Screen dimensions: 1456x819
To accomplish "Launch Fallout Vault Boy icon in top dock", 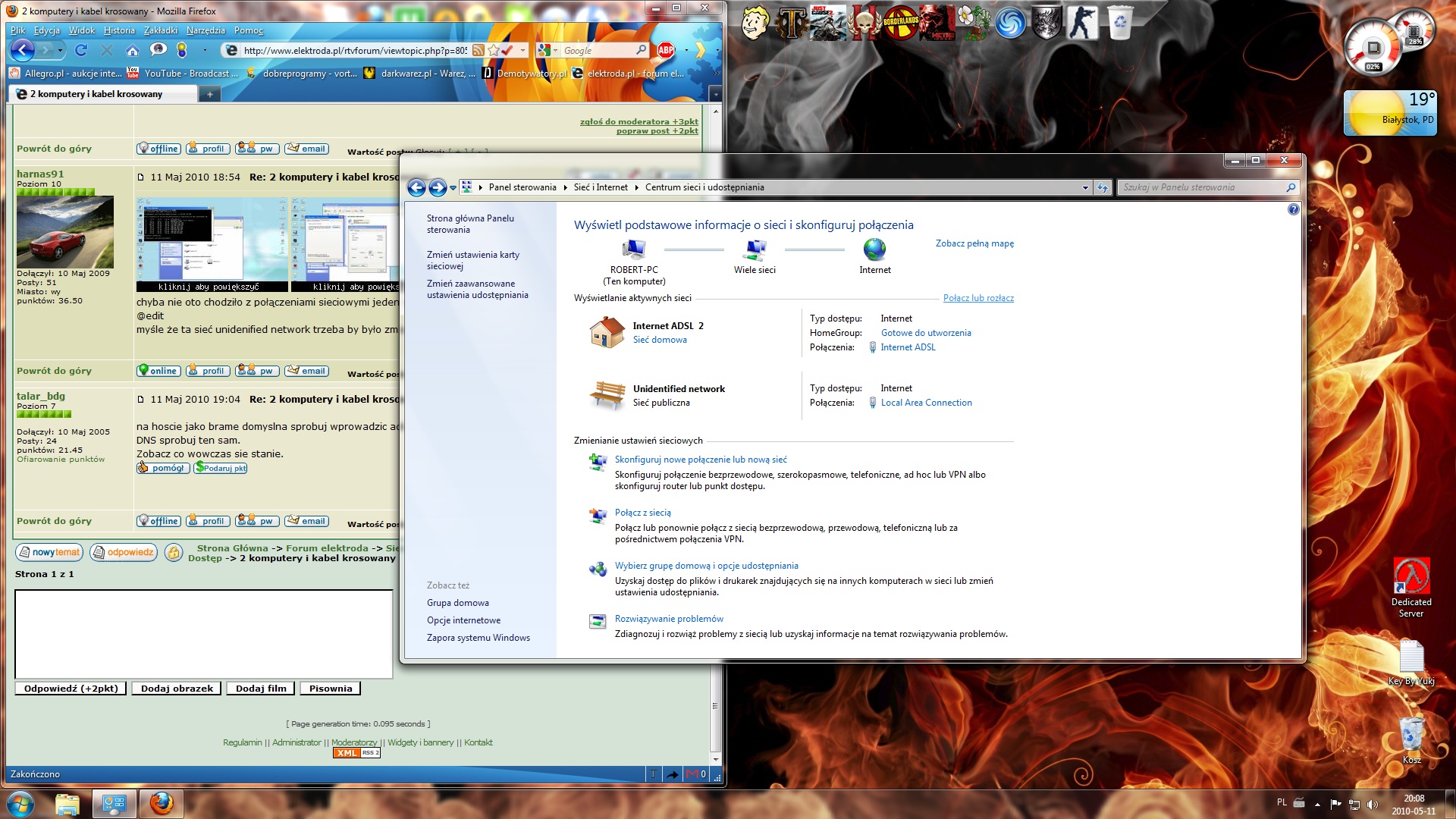I will click(755, 23).
